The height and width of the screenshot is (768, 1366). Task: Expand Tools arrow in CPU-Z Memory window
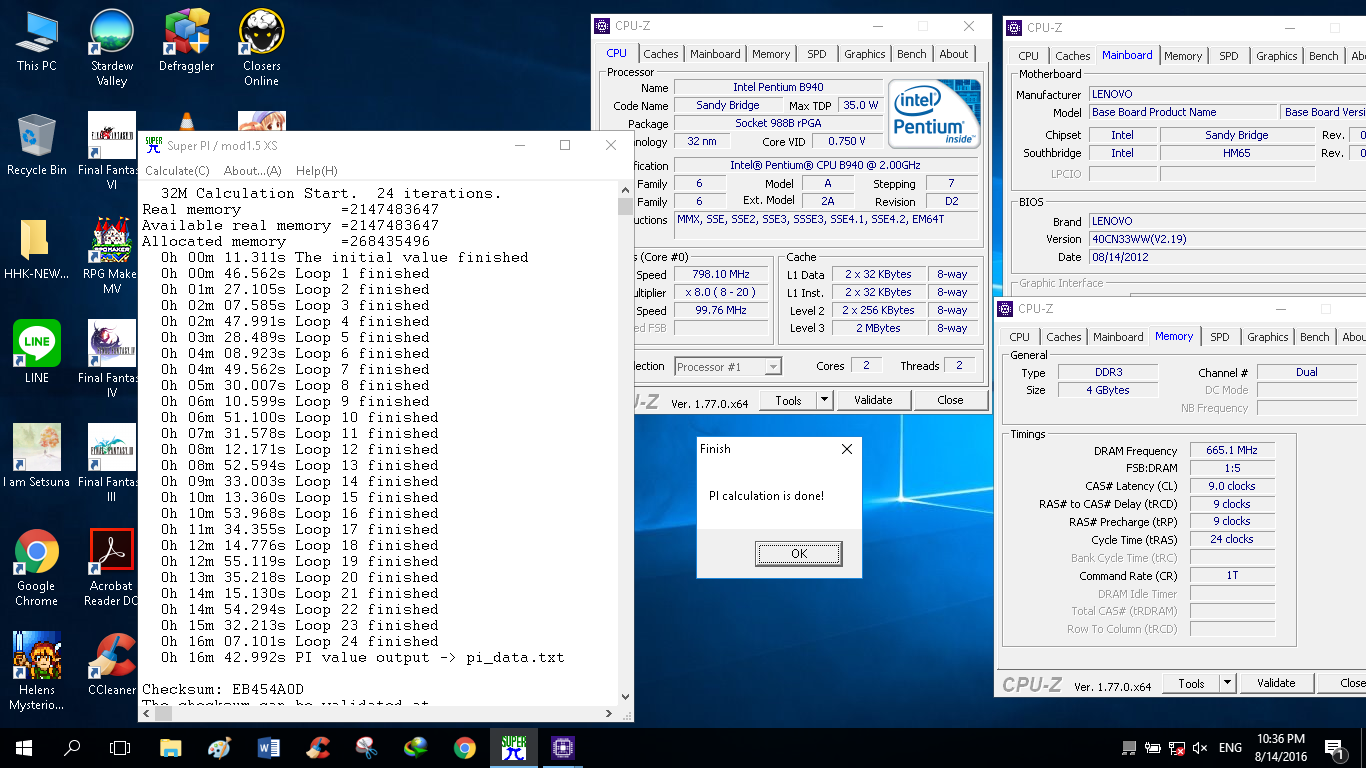tap(1228, 683)
